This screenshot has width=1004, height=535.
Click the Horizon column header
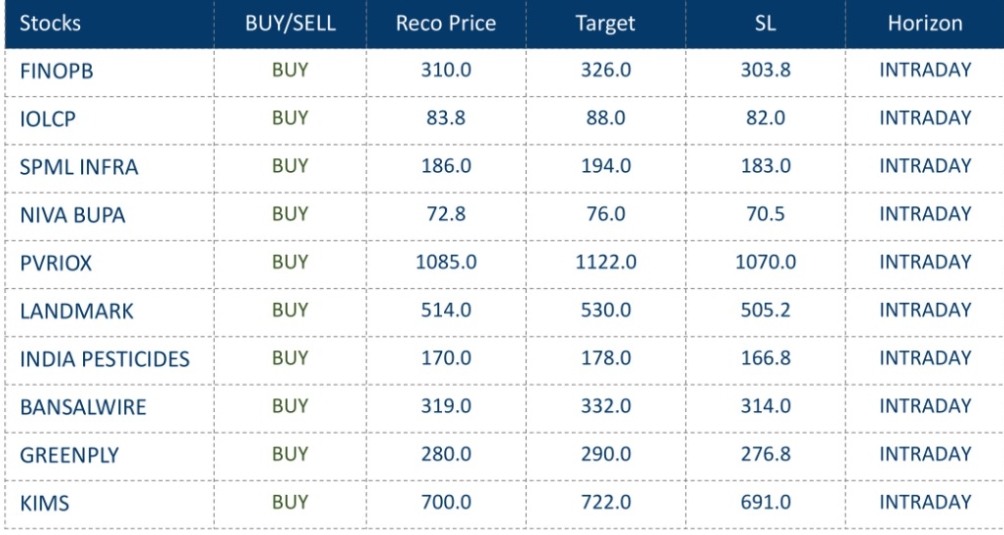(925, 23)
